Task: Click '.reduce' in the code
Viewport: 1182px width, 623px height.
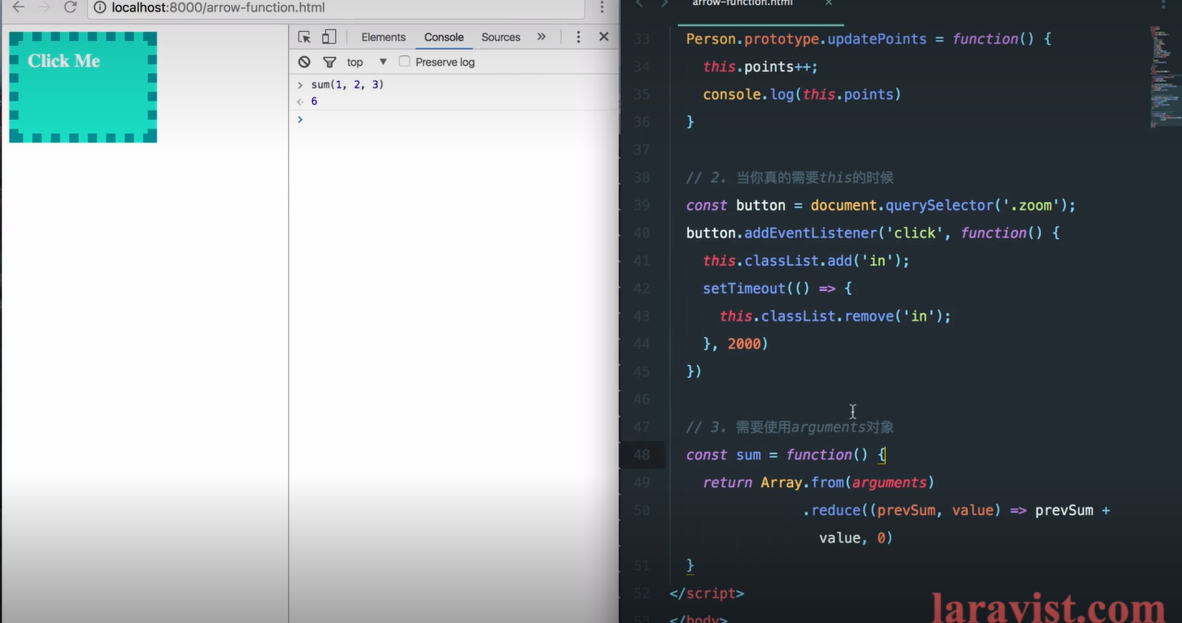Action: [x=831, y=511]
